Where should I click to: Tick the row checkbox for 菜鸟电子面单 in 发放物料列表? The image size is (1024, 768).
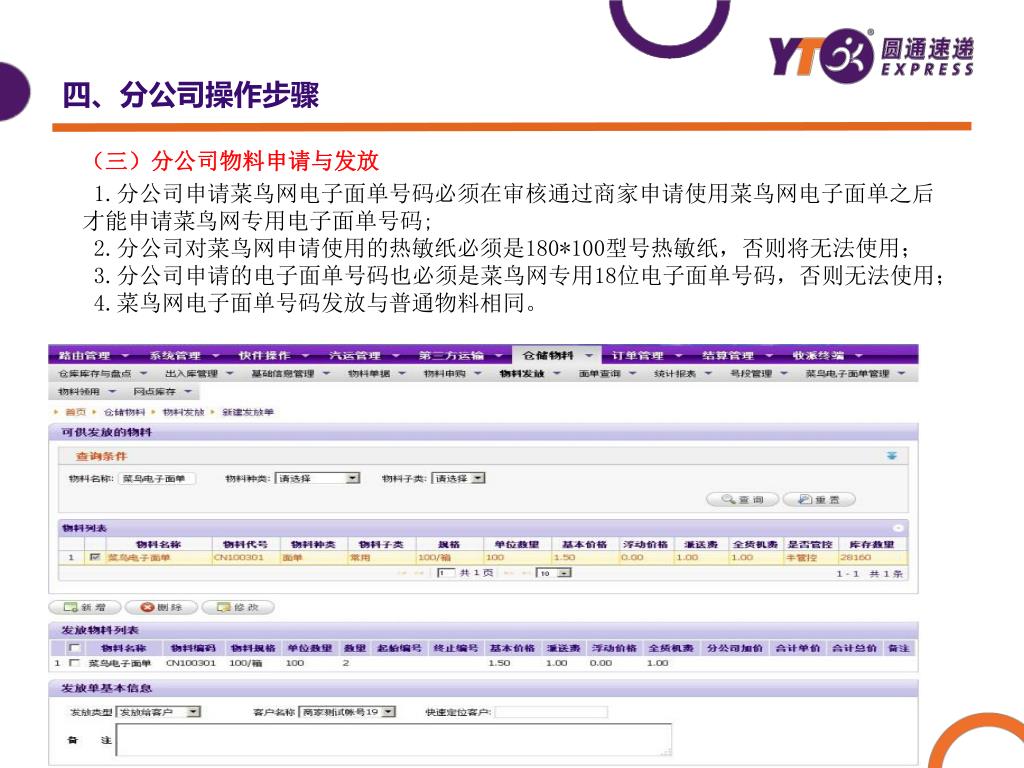[x=74, y=663]
